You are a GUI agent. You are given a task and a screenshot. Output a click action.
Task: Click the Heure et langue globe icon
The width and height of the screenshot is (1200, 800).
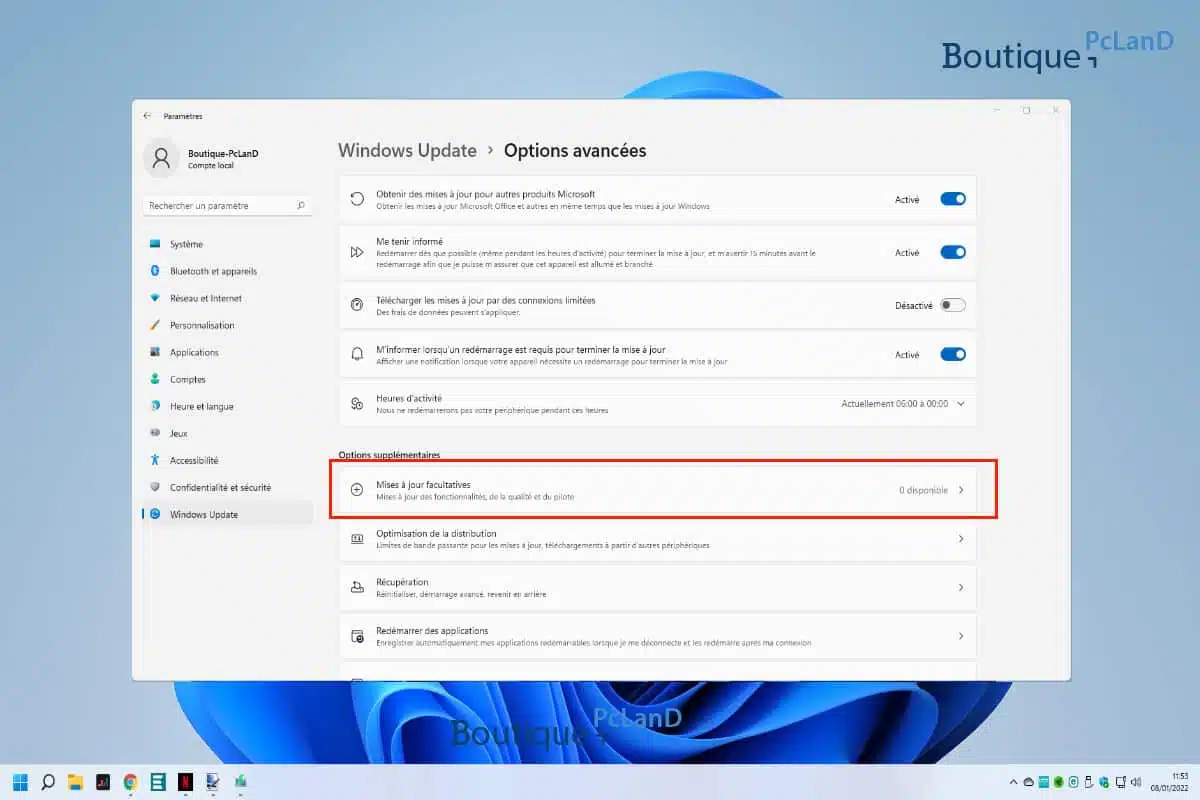[x=155, y=406]
